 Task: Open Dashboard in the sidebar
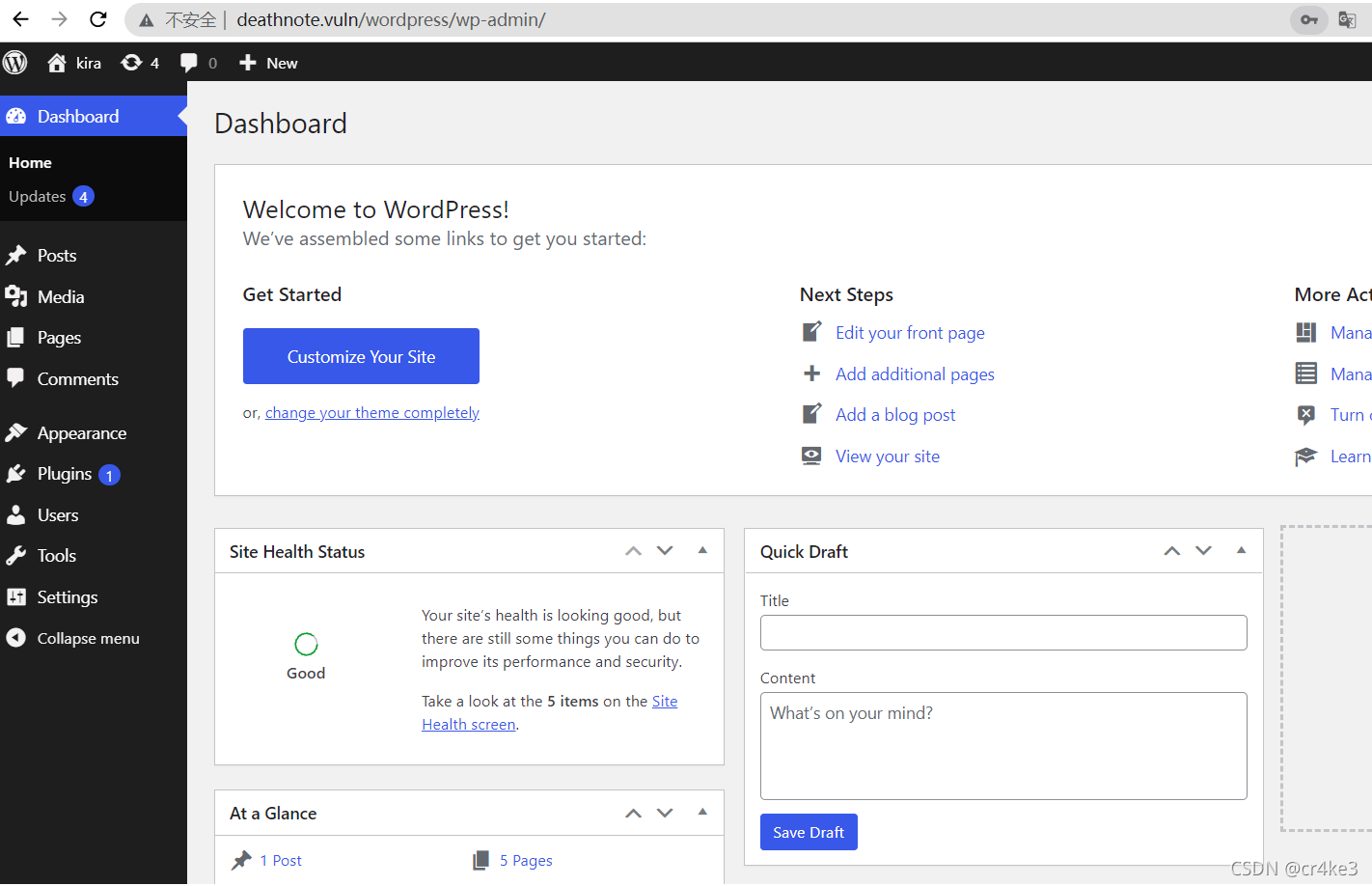pos(94,116)
